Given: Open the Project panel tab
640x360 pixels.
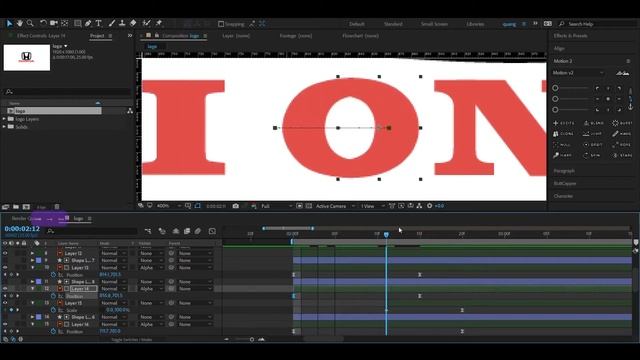Looking at the screenshot, I should tap(97, 36).
